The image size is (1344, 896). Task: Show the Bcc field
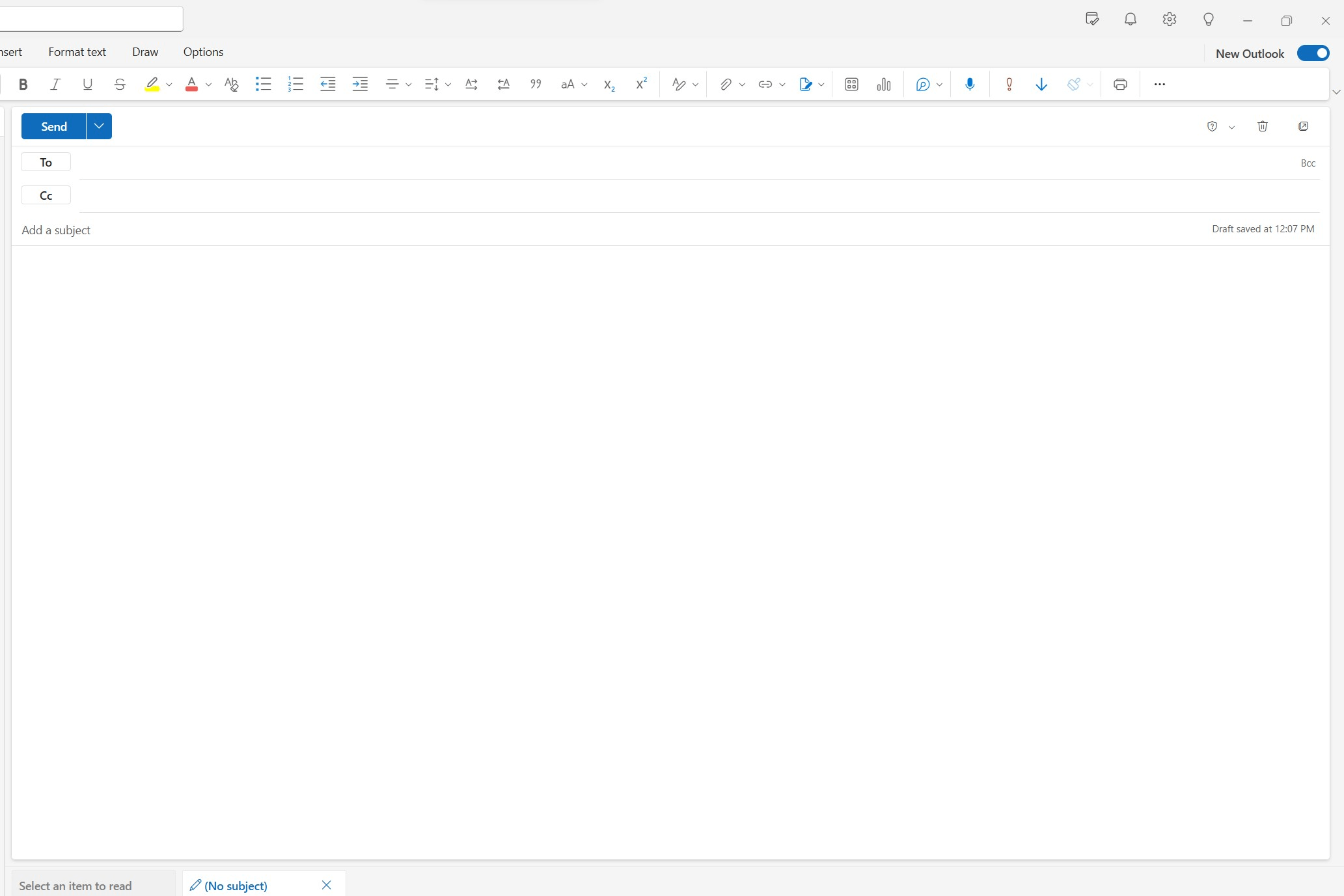pyautogui.click(x=1308, y=163)
